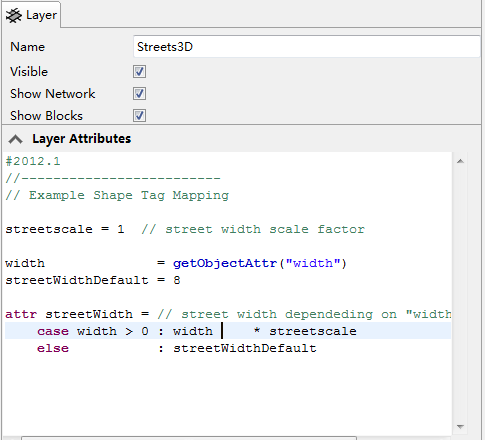Click the horizontal scrollbar below the code

click(189, 438)
